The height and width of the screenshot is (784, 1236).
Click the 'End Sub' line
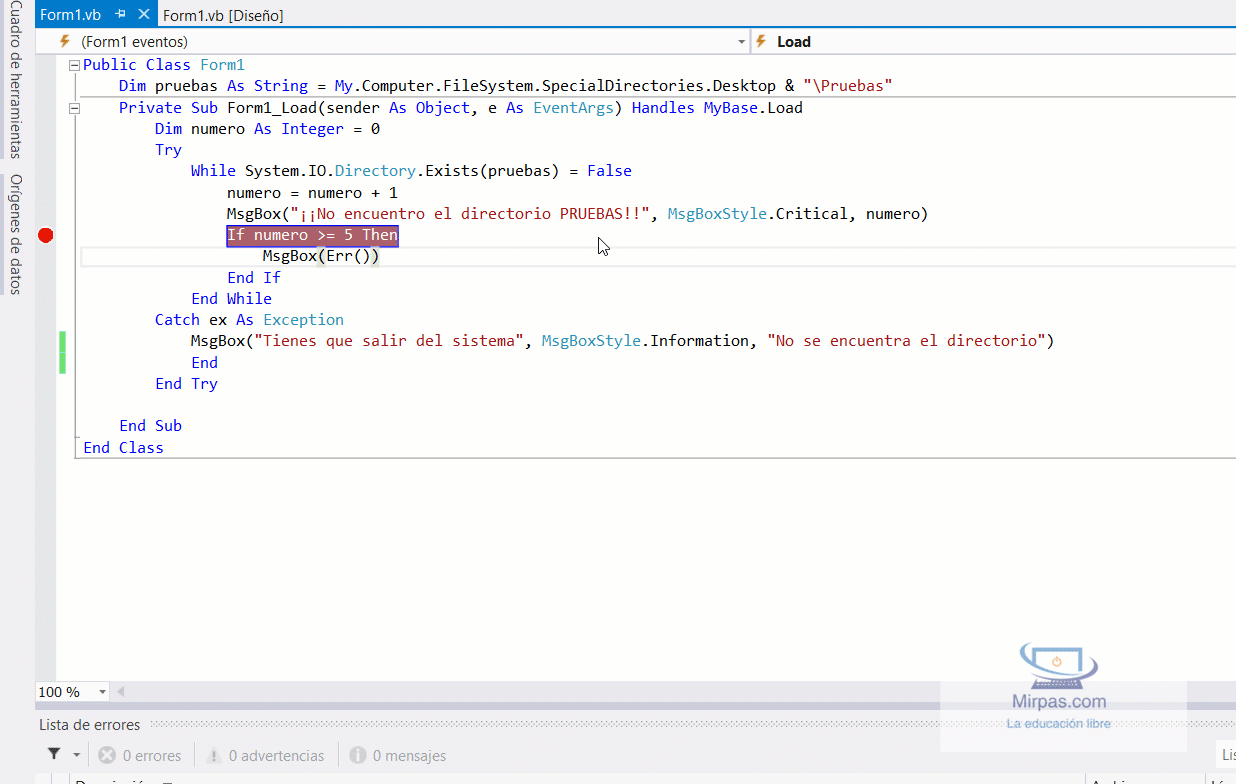point(150,426)
